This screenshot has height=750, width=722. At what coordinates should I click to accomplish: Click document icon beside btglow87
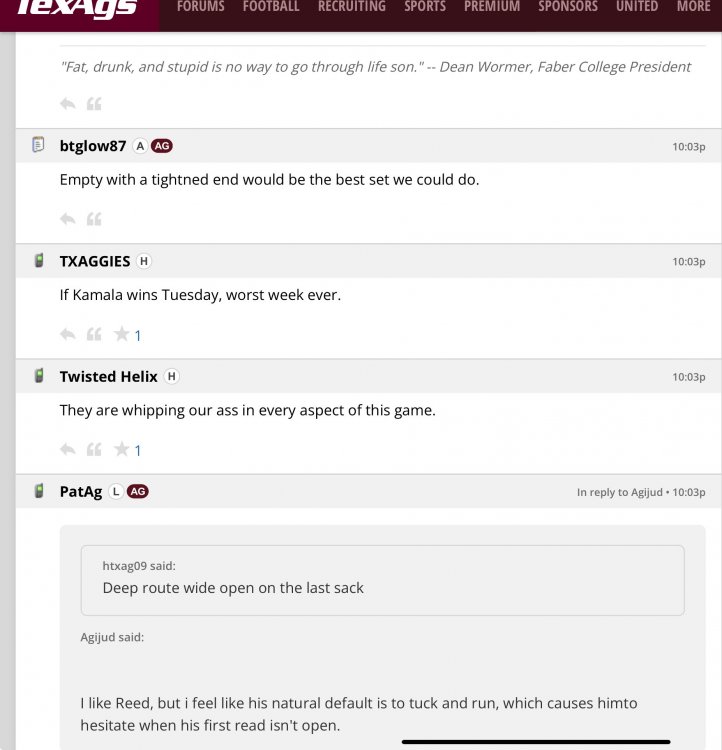(38, 145)
